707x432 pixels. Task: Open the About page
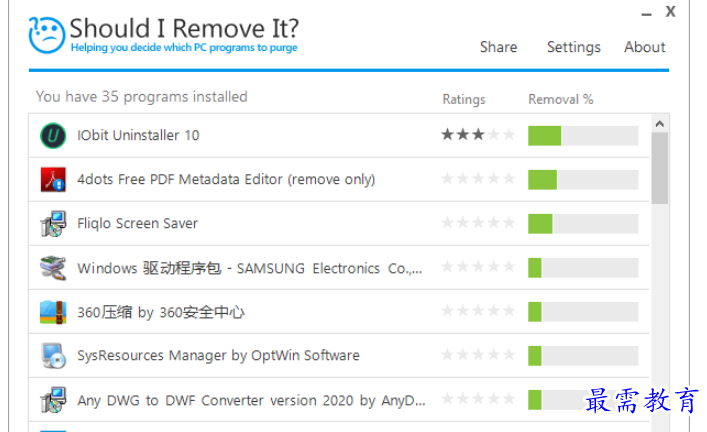coord(644,47)
